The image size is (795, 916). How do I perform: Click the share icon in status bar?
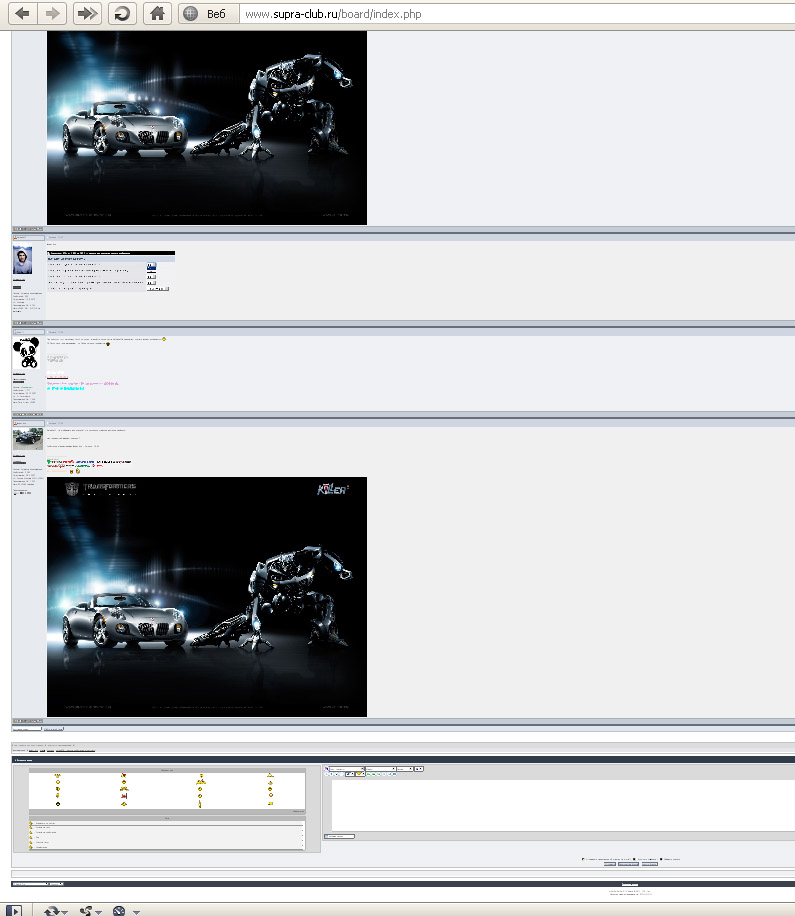[x=86, y=910]
